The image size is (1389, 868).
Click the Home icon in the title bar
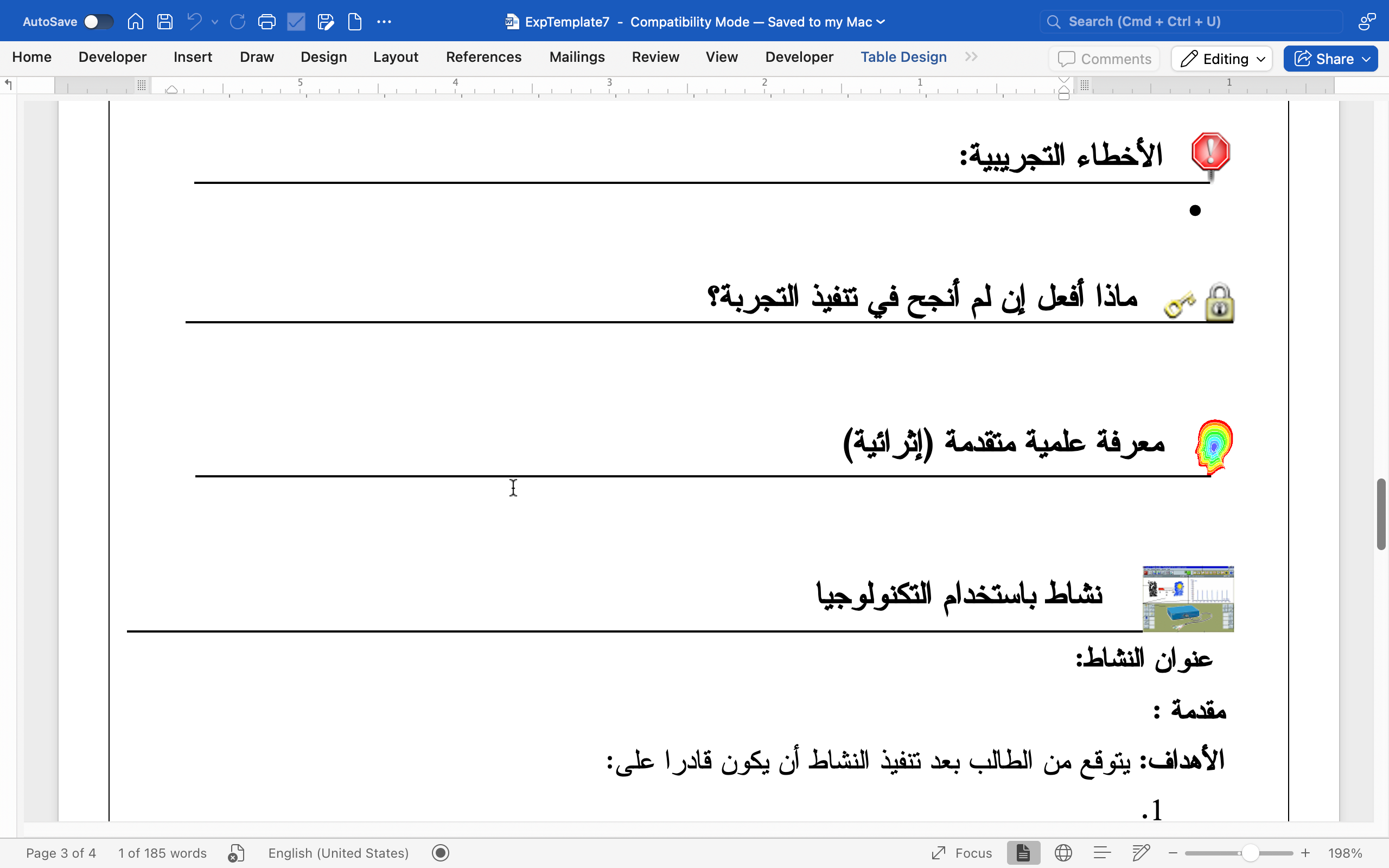coord(136,22)
